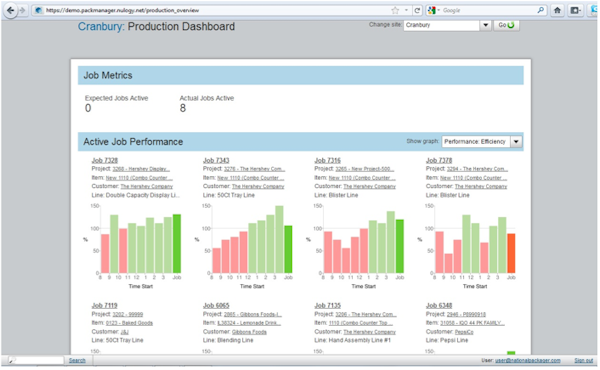Open the Google search engine icon menu
600x370 pixels.
point(434,10)
